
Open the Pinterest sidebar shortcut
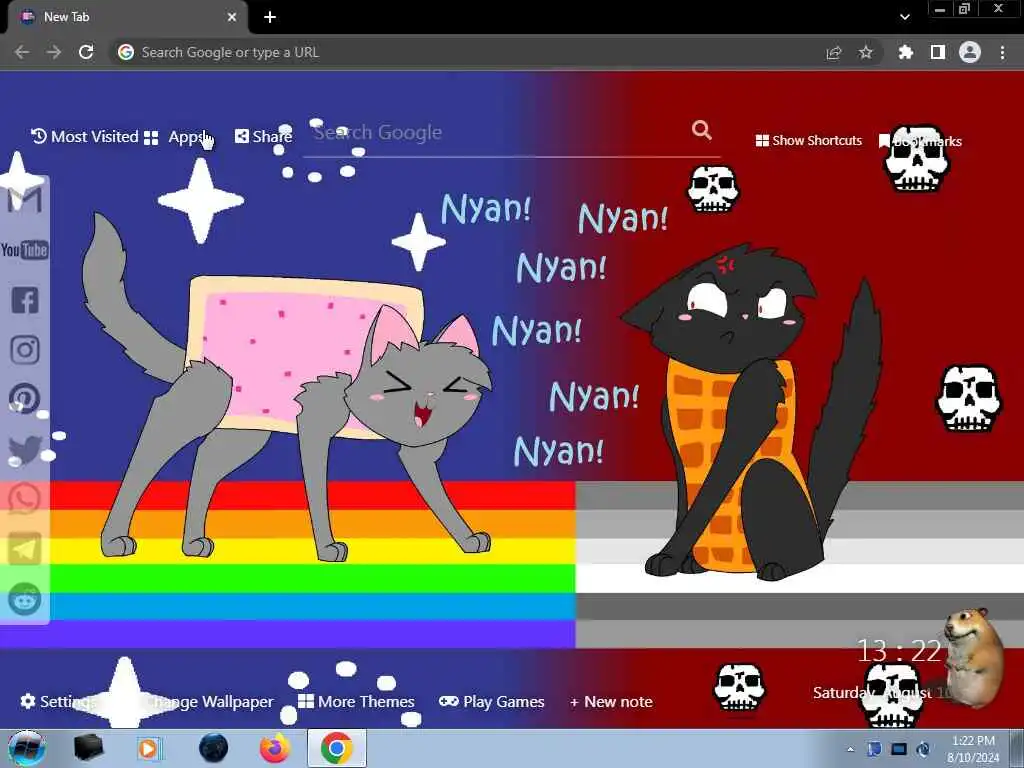point(25,398)
